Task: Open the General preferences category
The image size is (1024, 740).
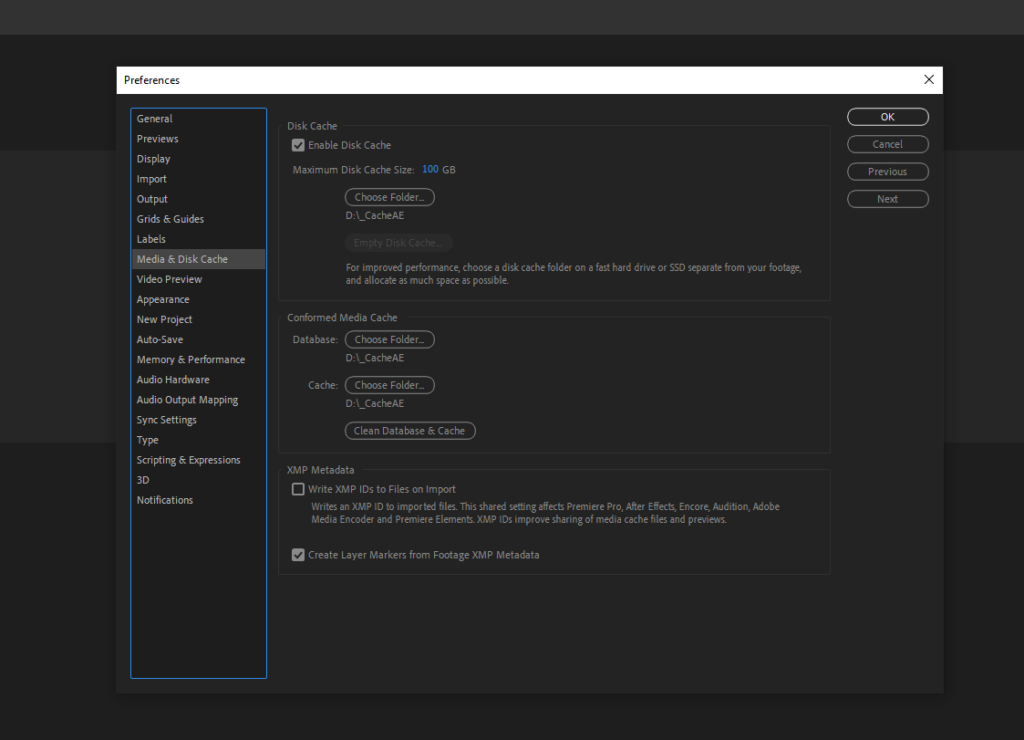Action: point(155,119)
